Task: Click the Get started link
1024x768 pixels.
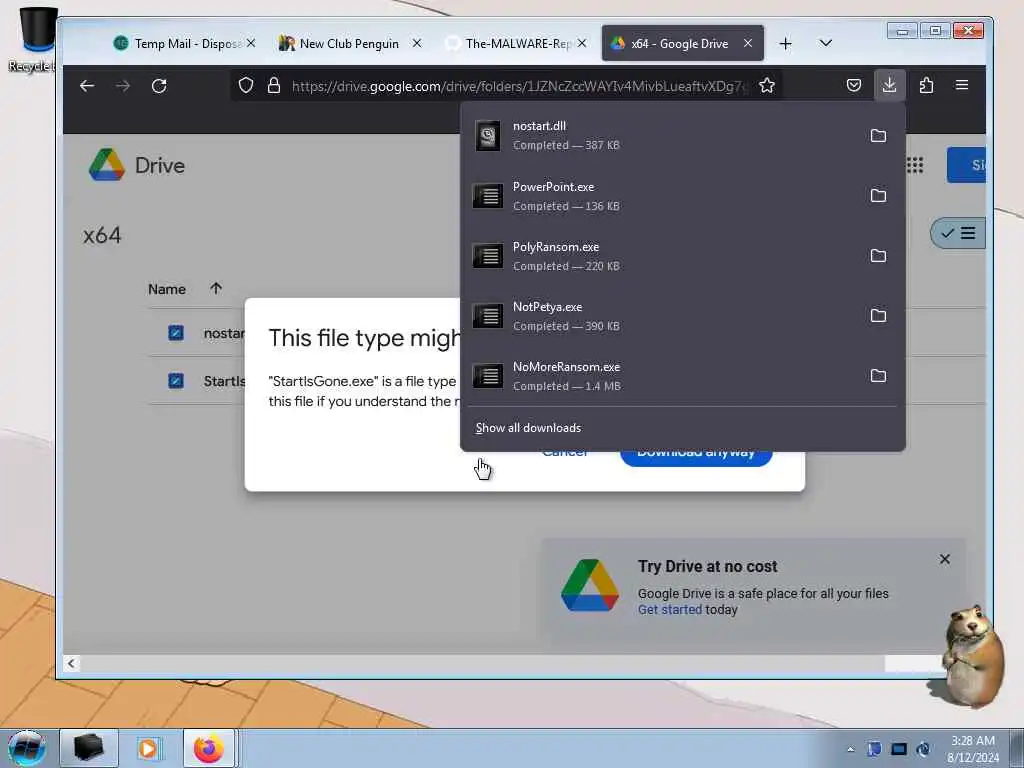Action: [670, 609]
